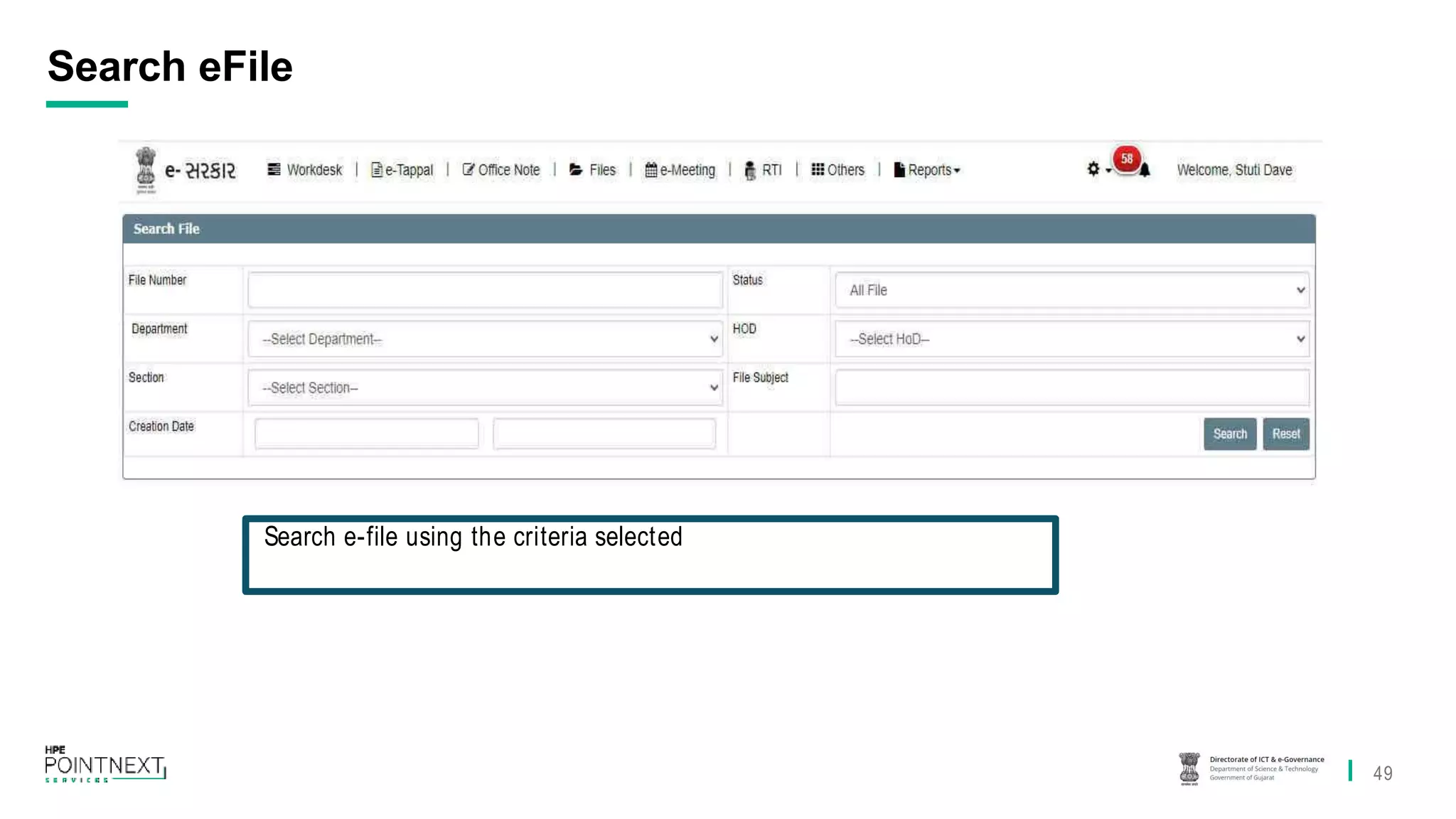Click the Files folder icon
Viewport: 1456px width, 819px height.
(x=576, y=170)
